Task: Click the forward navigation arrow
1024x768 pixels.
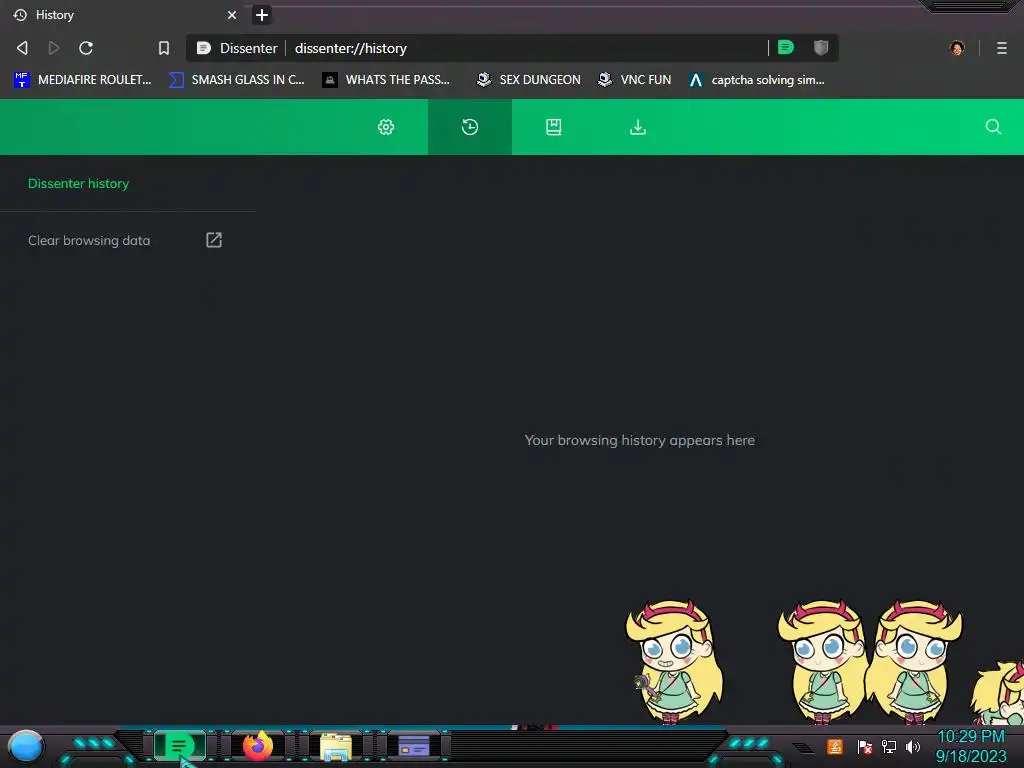Action: (x=54, y=48)
